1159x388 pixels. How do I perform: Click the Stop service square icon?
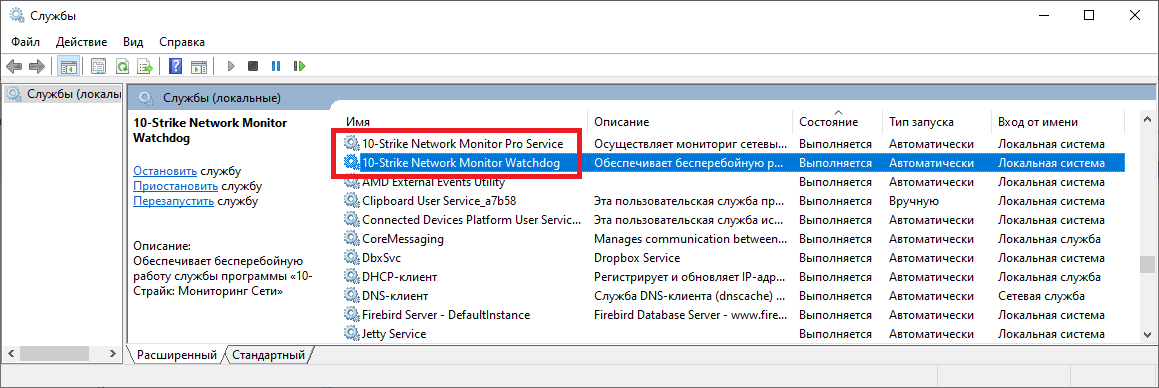click(x=253, y=67)
